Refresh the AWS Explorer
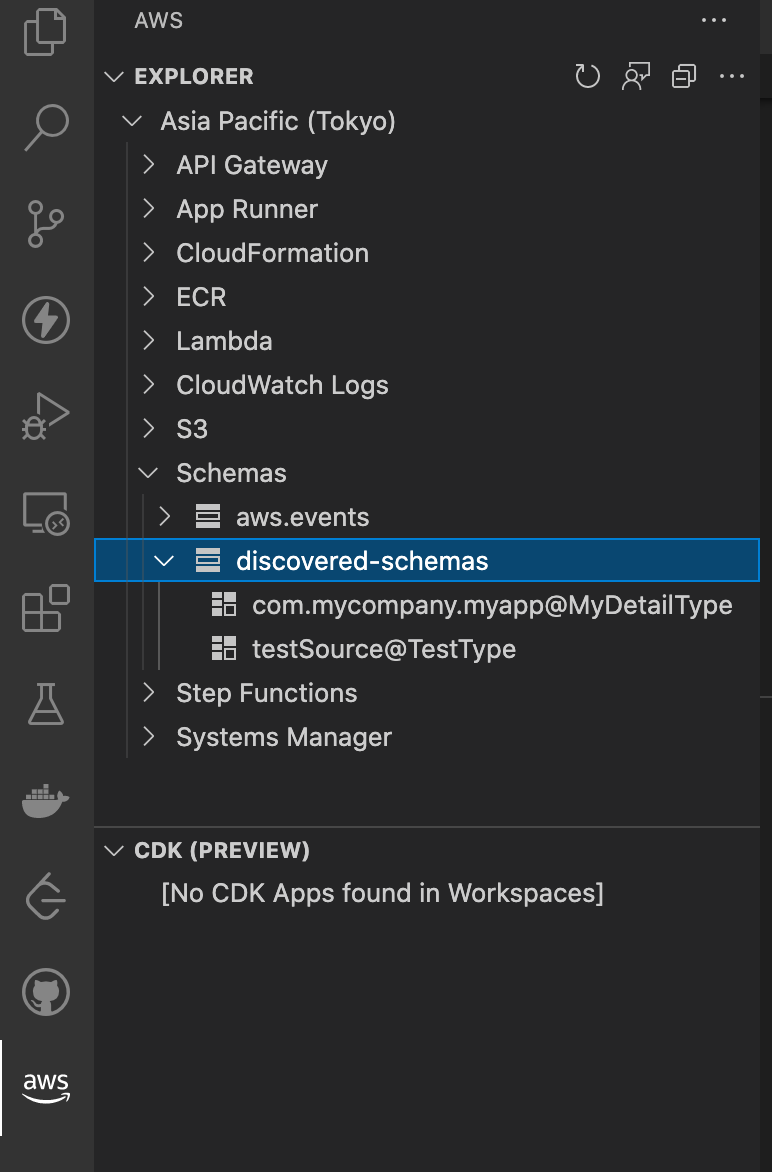The height and width of the screenshot is (1172, 772). (588, 76)
